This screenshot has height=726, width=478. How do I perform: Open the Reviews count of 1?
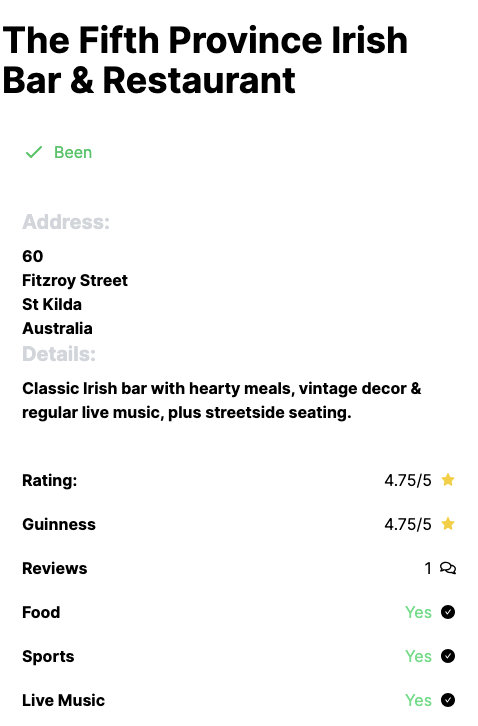pos(428,568)
